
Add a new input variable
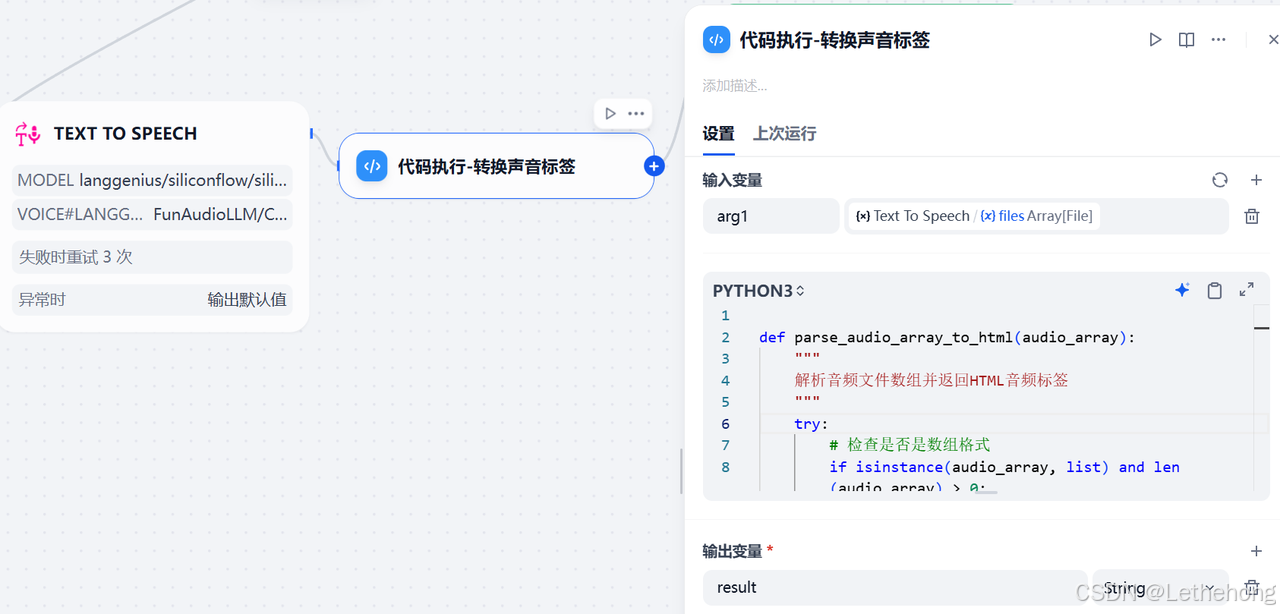1256,180
